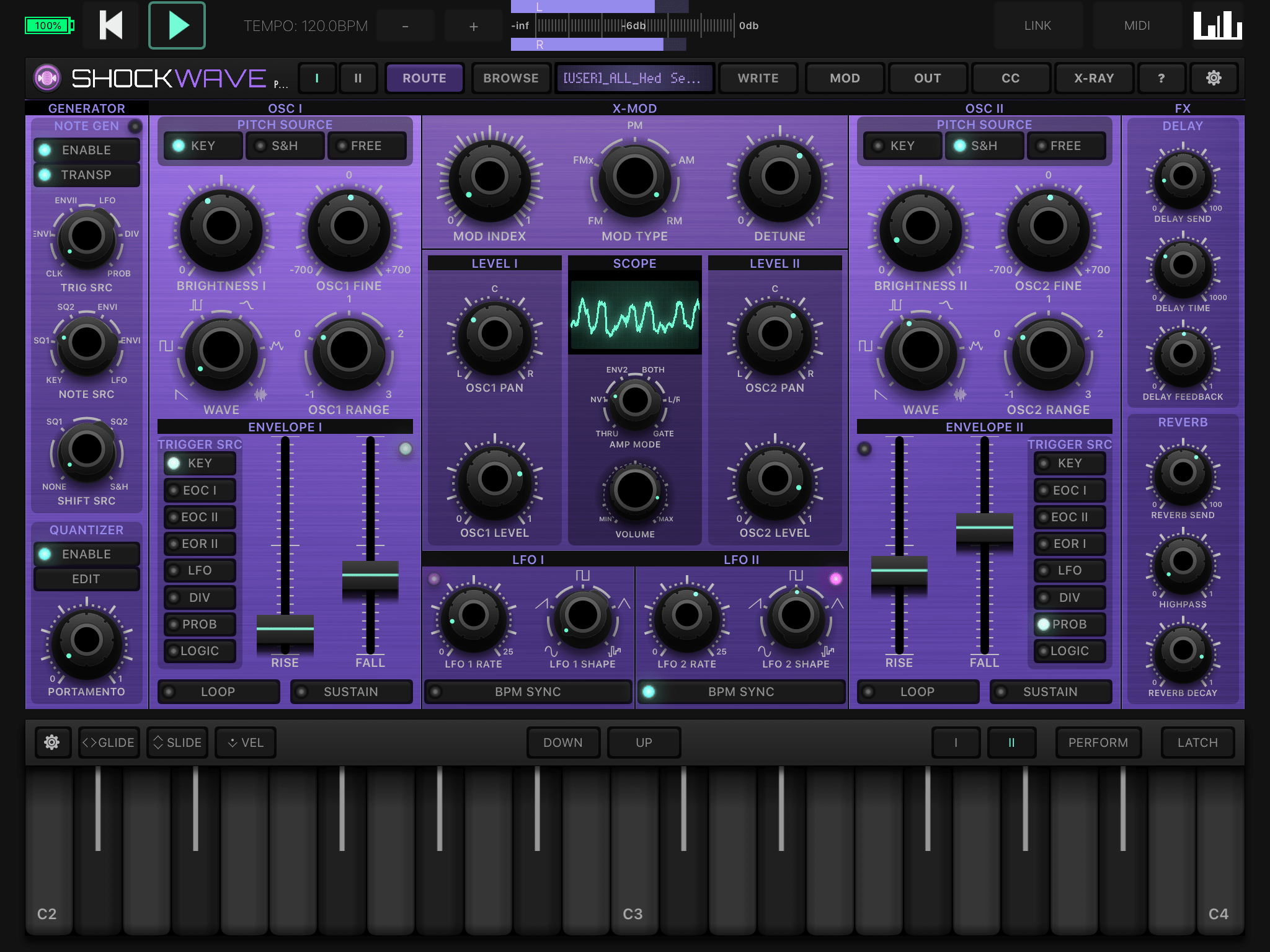Click the level meters icon at top right
1270x952 pixels.
1217,25
